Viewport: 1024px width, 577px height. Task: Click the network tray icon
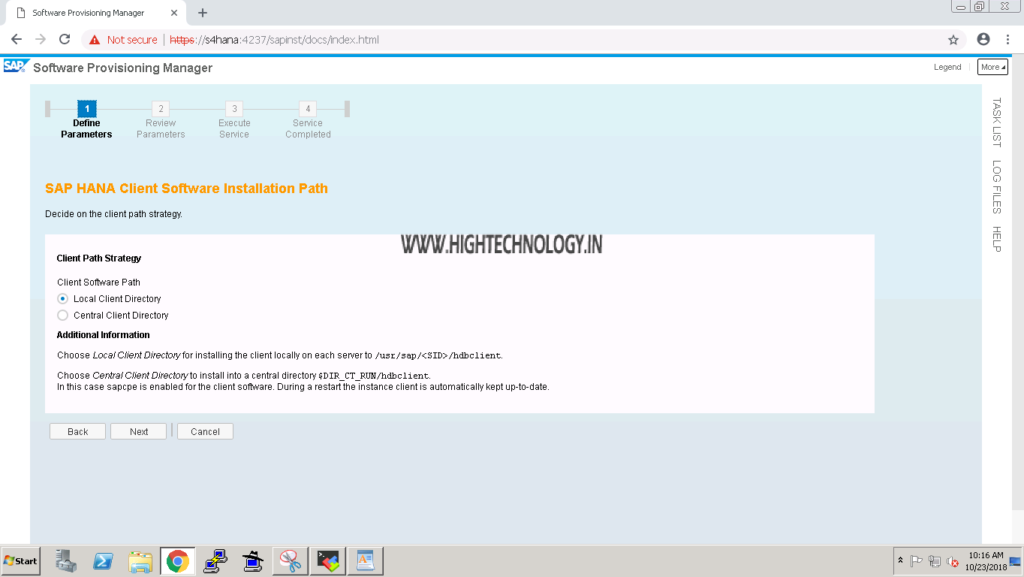coord(935,561)
